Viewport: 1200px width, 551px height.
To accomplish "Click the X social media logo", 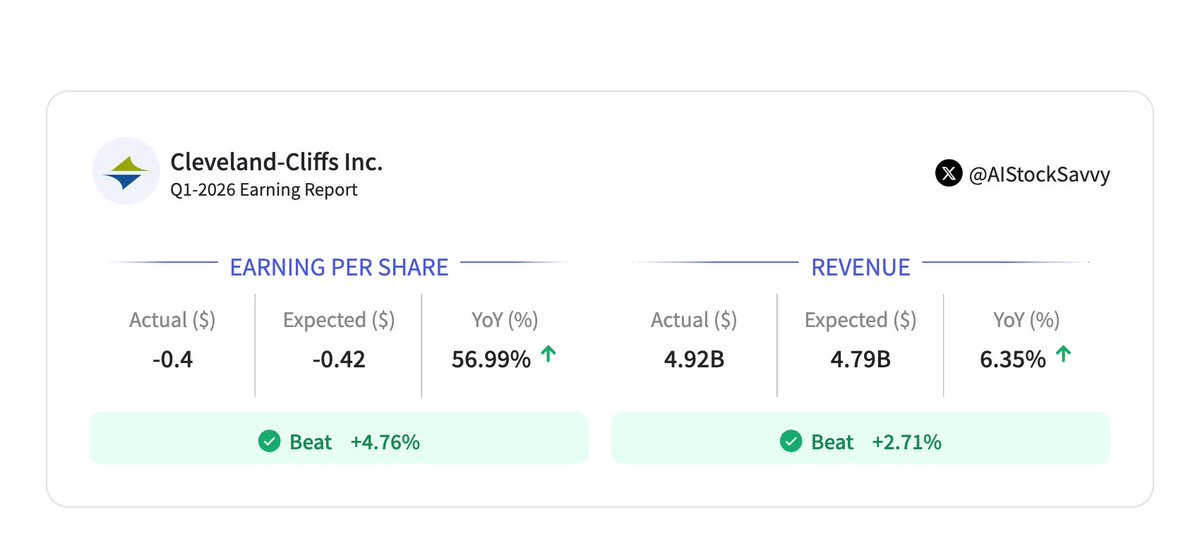I will [x=948, y=174].
